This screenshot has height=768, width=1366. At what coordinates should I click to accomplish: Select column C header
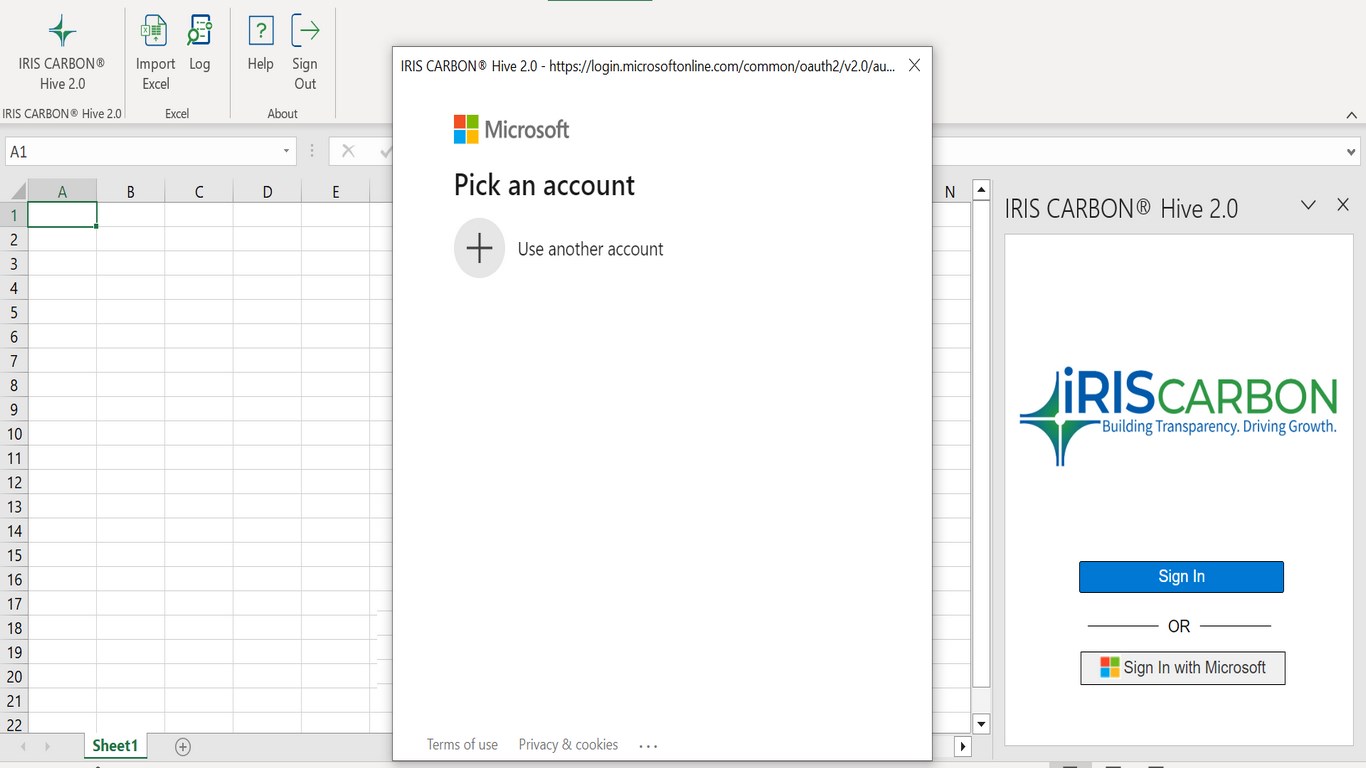click(x=199, y=192)
